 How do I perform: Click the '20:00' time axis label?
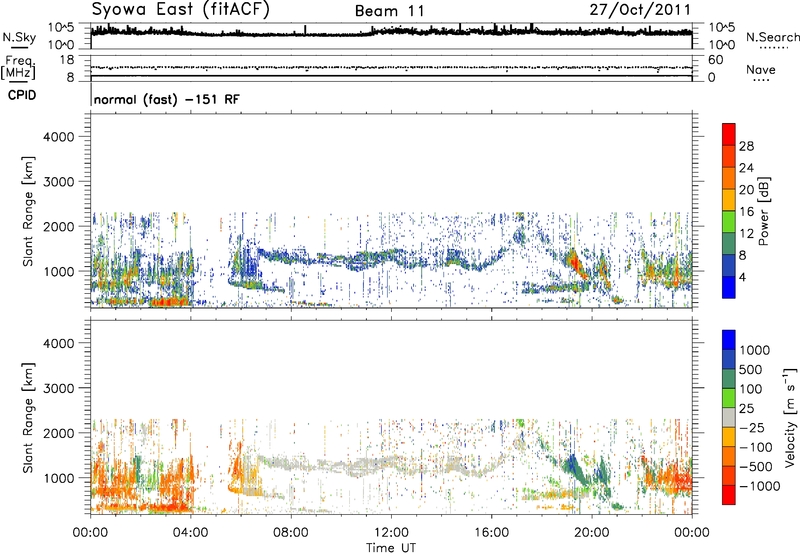pos(591,533)
